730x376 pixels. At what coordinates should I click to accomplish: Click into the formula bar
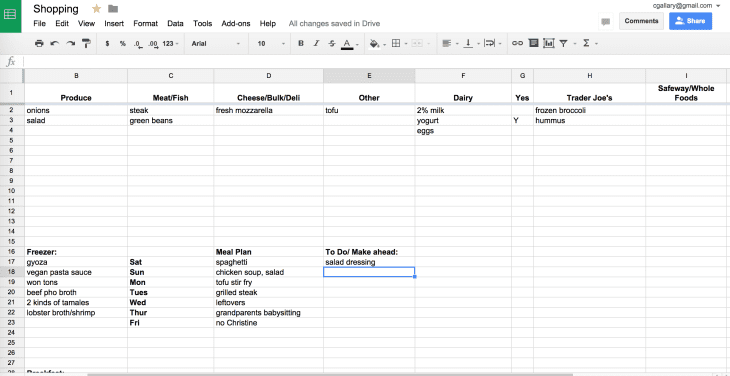376,61
